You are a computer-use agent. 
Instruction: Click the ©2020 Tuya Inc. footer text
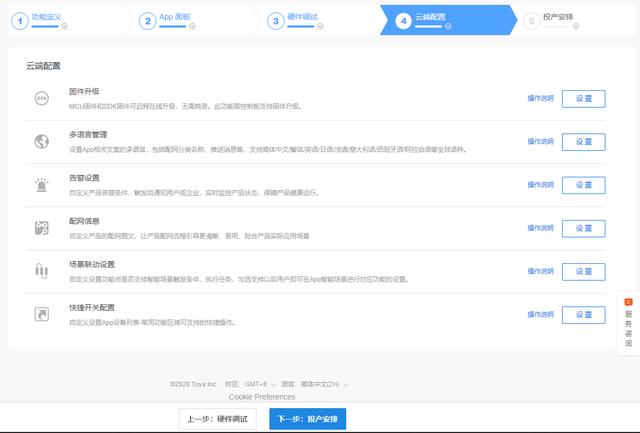point(193,384)
